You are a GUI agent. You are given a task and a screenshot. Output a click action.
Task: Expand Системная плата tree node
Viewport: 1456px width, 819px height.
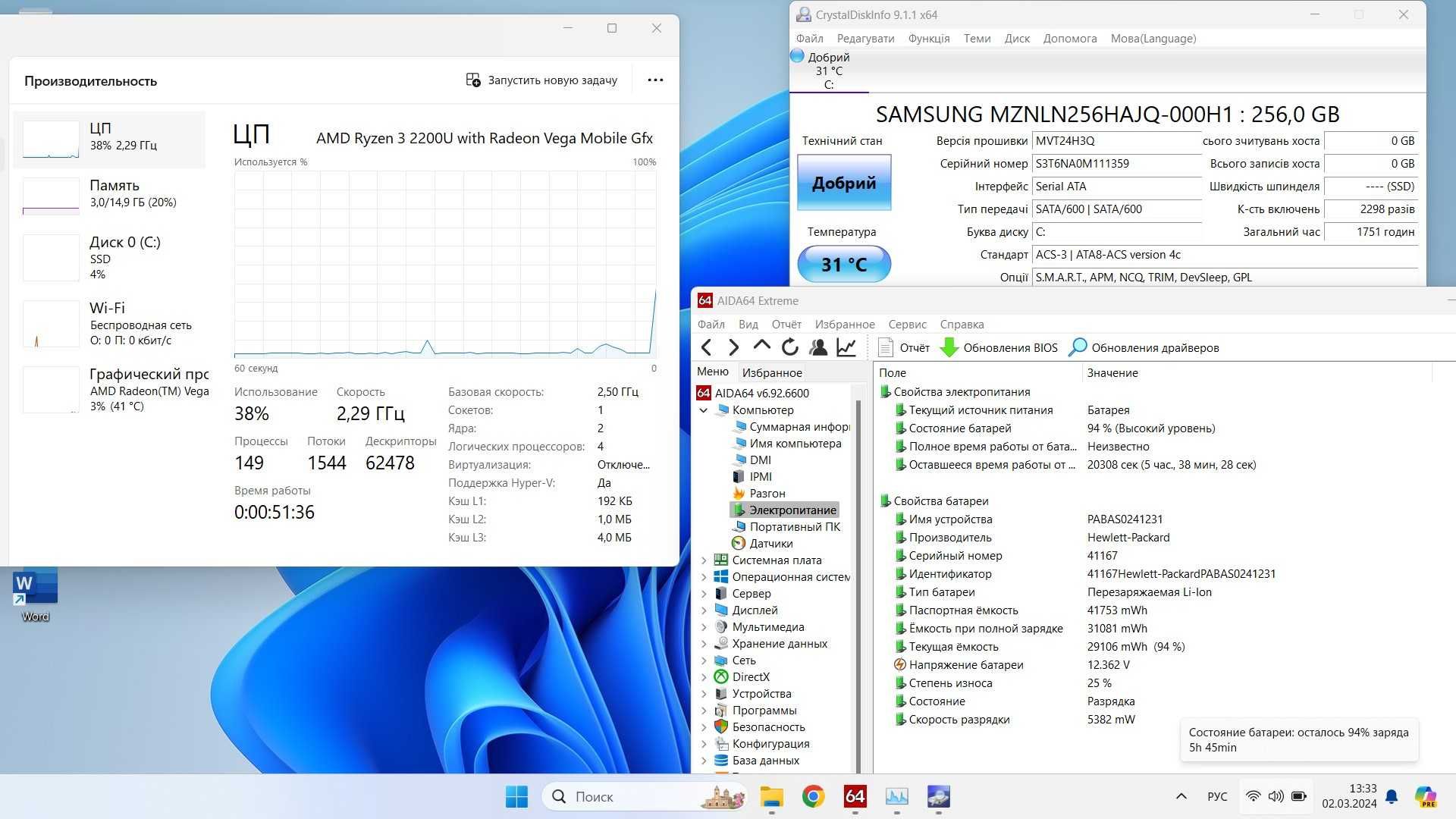pyautogui.click(x=704, y=560)
